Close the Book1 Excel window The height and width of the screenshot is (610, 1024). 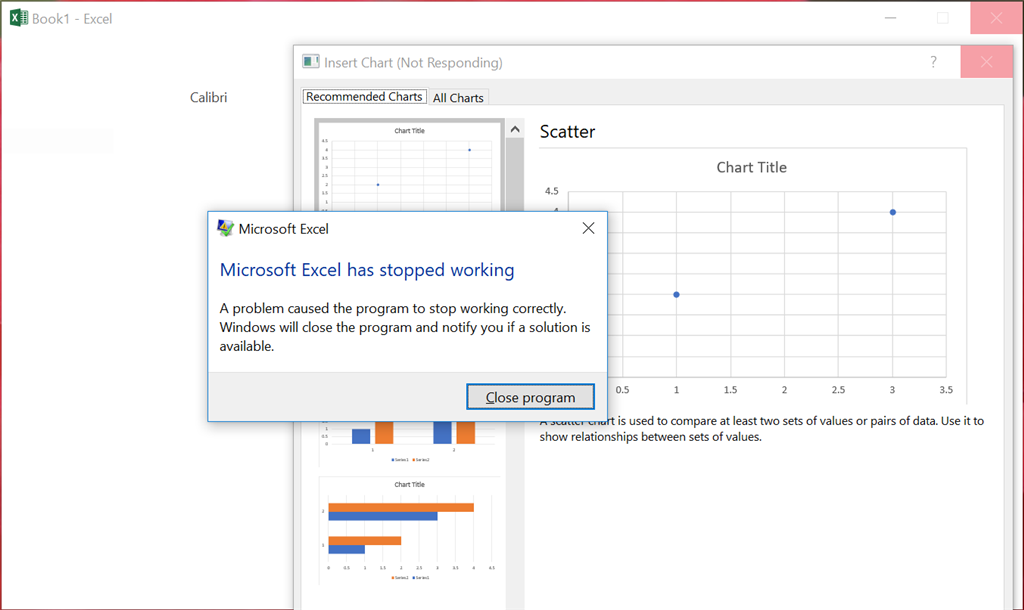pos(996,18)
